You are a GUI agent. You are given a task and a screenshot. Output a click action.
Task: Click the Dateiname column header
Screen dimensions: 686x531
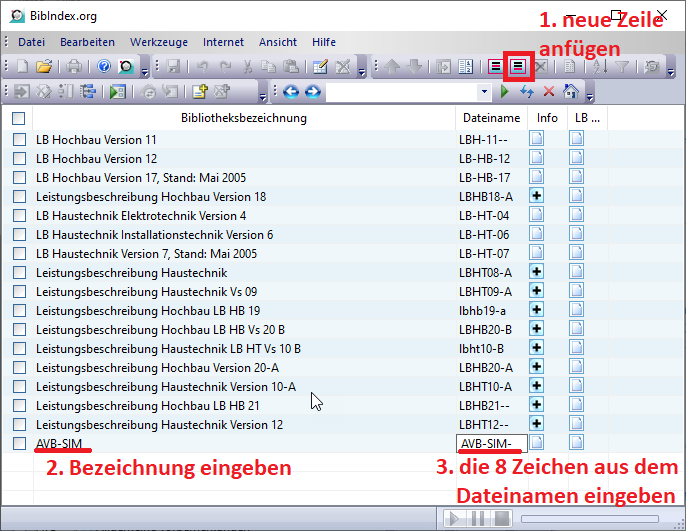click(x=490, y=118)
